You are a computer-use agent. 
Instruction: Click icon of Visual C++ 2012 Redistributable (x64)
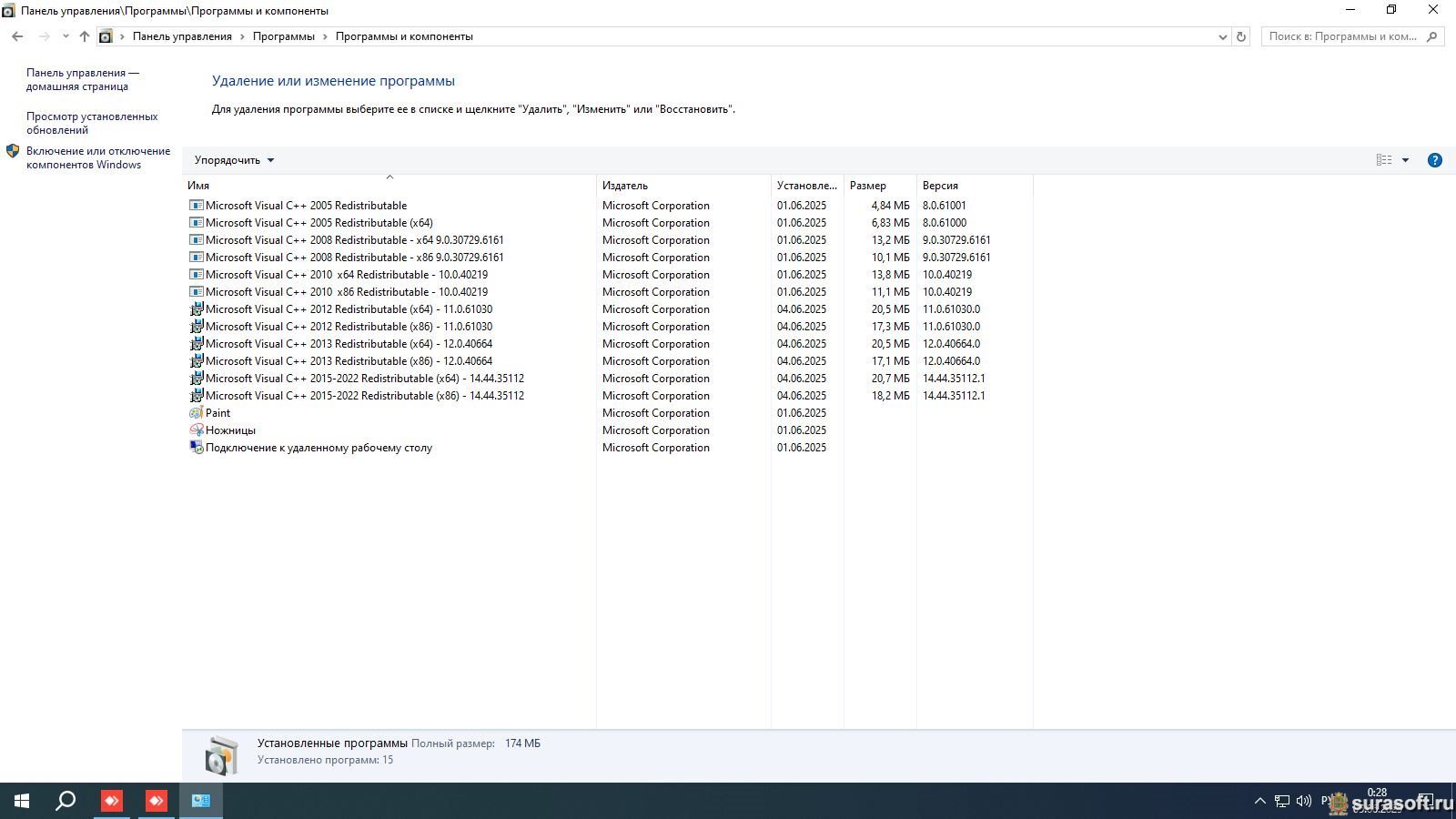pos(196,309)
